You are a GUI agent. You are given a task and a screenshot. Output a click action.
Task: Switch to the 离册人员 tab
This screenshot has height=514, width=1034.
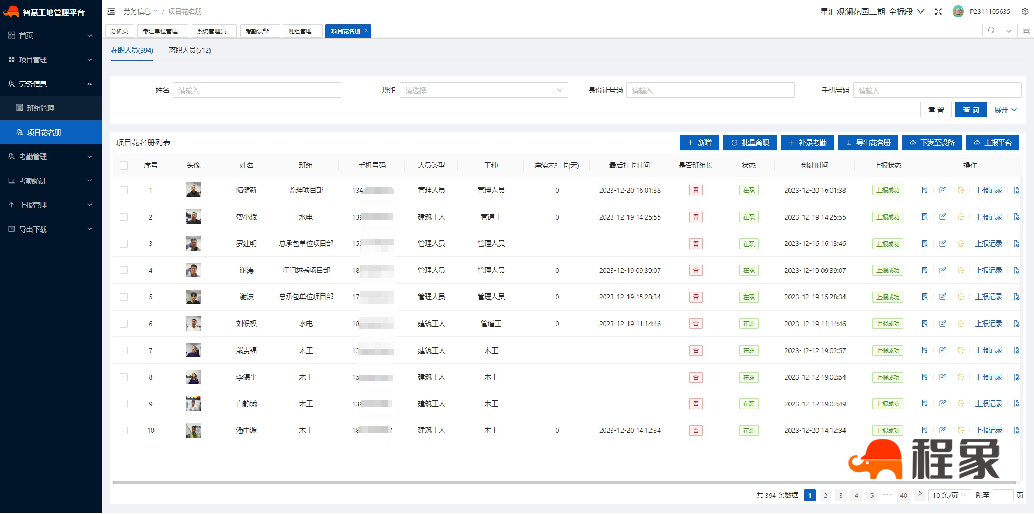(x=190, y=50)
